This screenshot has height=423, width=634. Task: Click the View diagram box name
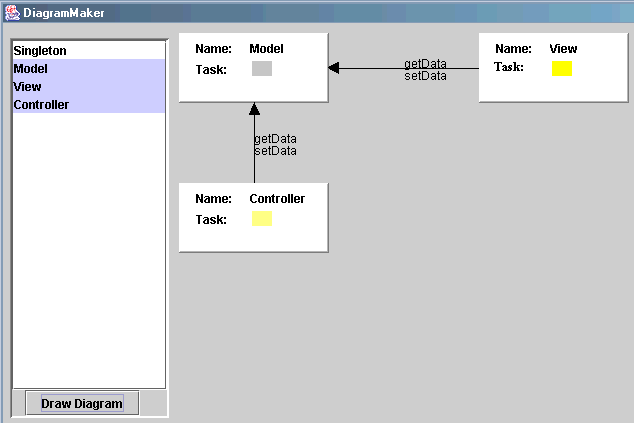tap(563, 49)
